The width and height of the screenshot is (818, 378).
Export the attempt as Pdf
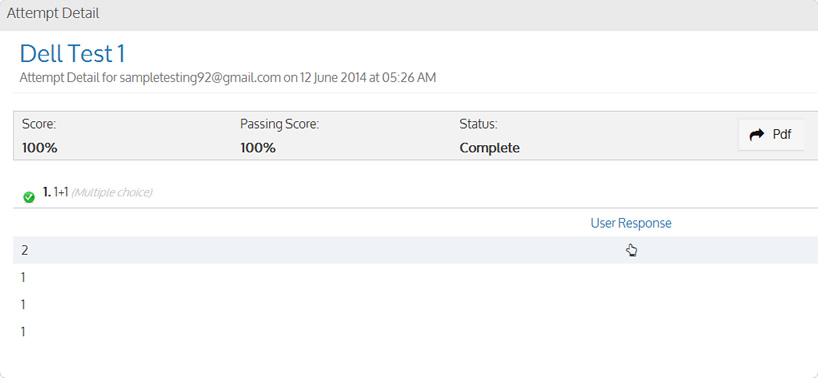point(771,135)
